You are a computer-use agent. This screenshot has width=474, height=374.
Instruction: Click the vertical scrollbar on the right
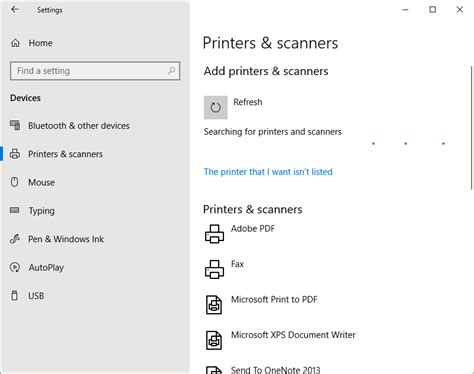coord(472,128)
